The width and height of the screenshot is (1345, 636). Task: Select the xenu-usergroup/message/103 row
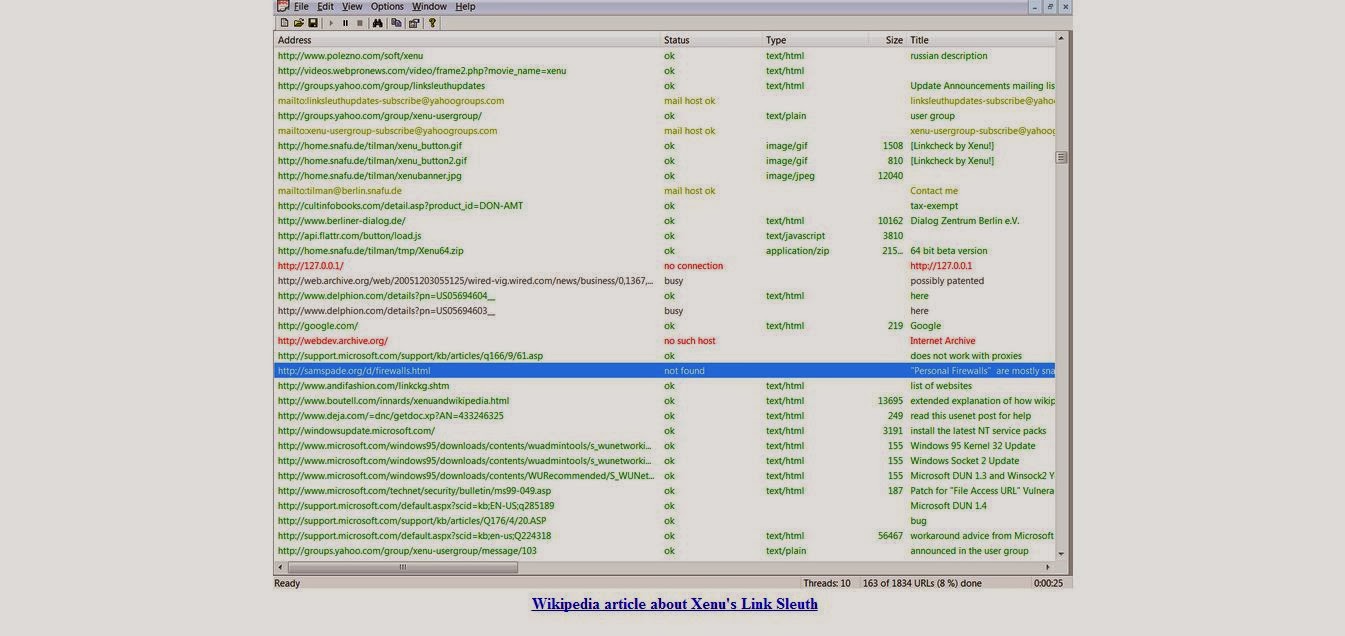tap(665, 551)
